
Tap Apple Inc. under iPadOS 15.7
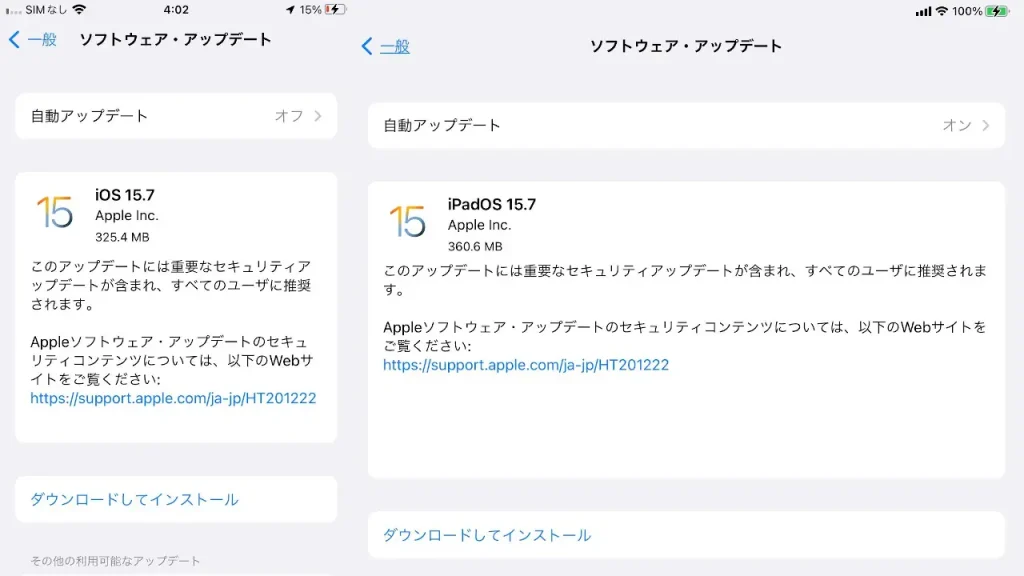tap(479, 225)
